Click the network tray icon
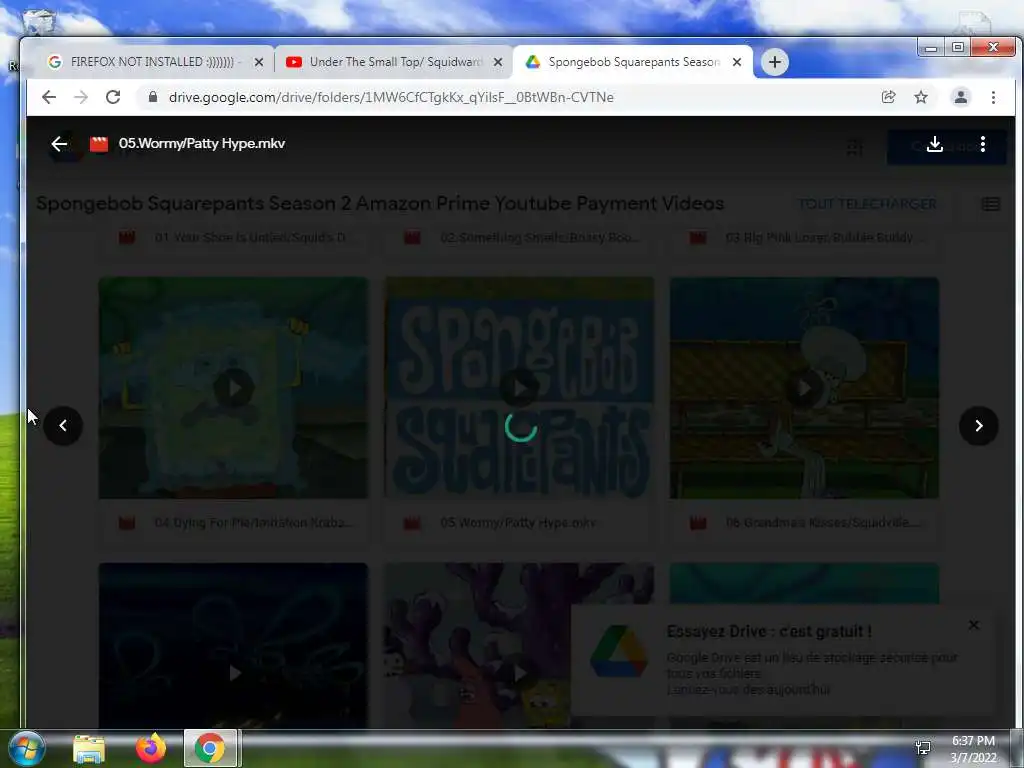The image size is (1024, 768). pos(923,748)
